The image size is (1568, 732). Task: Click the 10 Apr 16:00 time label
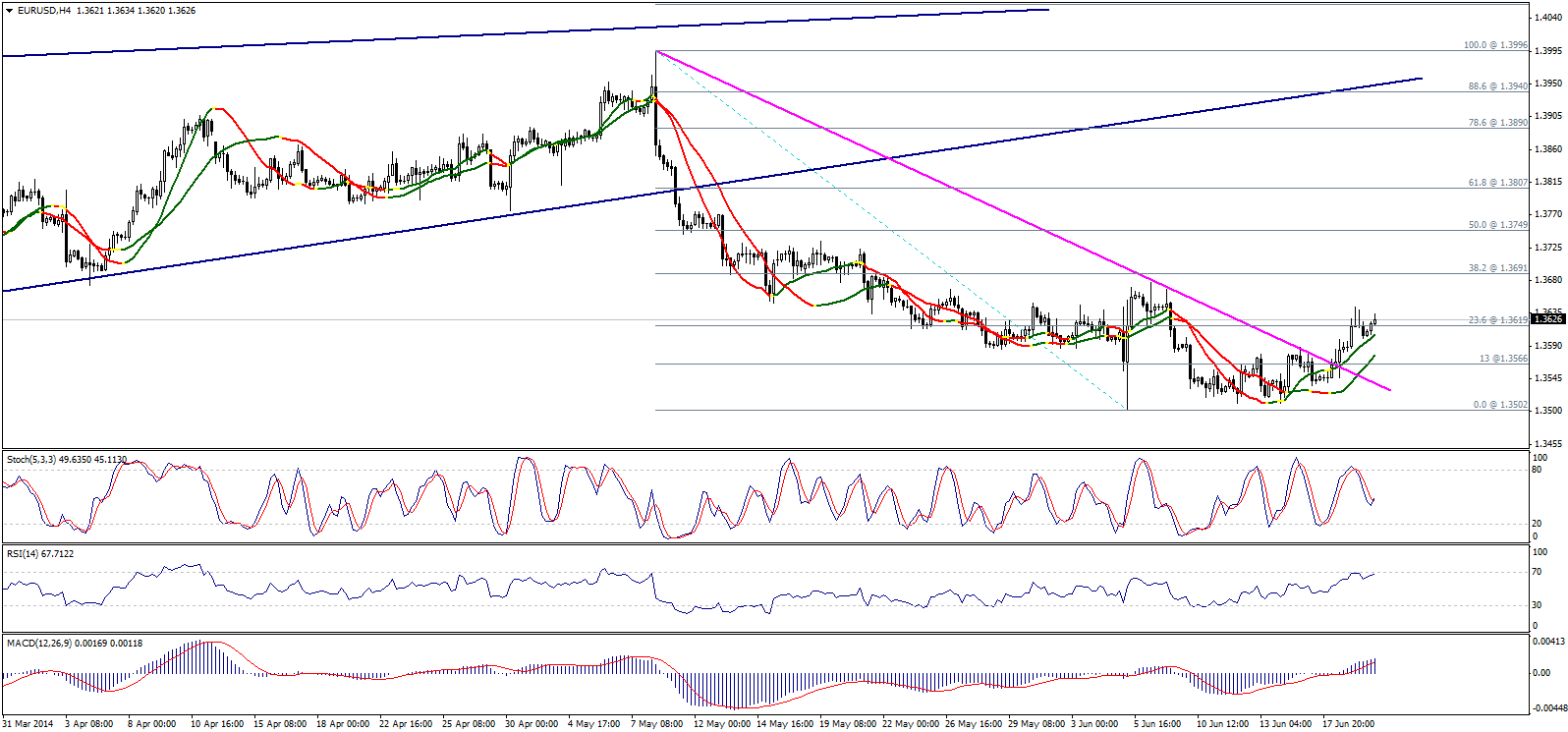(217, 724)
